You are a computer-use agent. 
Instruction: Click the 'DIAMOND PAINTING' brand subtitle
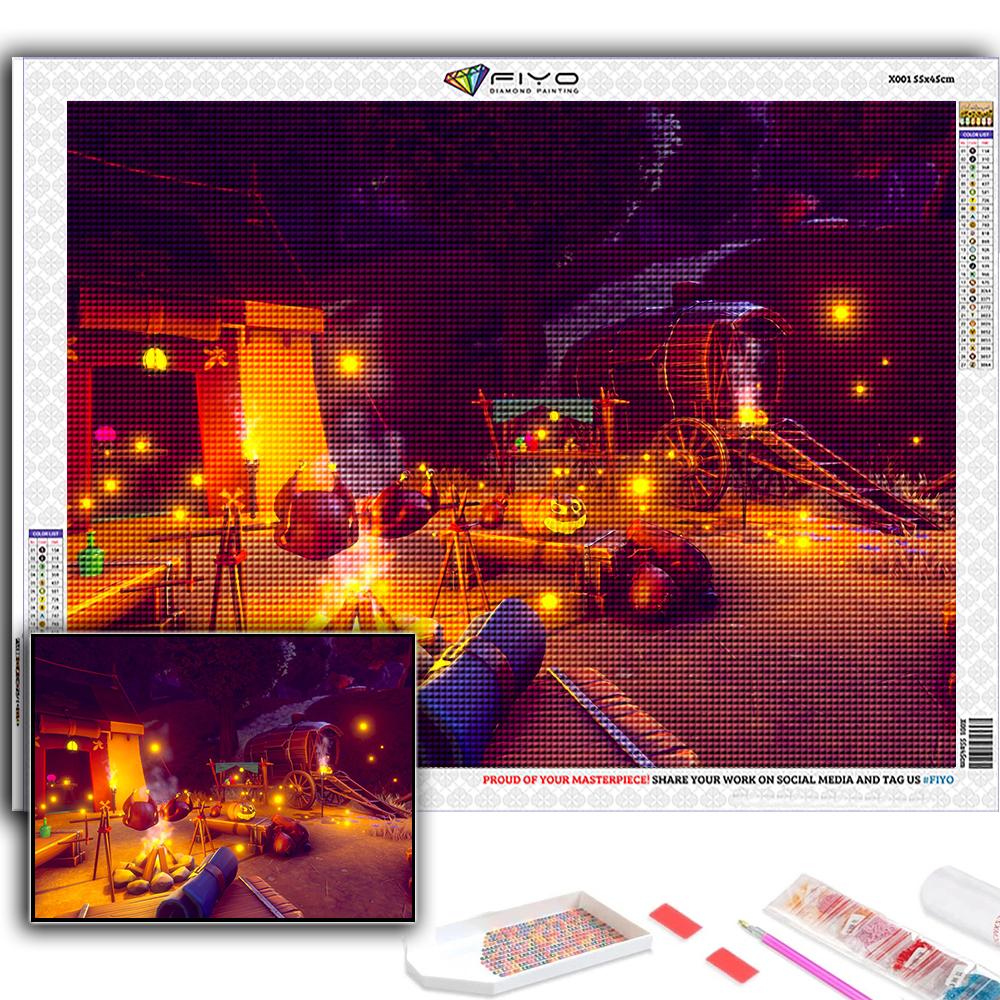[533, 91]
